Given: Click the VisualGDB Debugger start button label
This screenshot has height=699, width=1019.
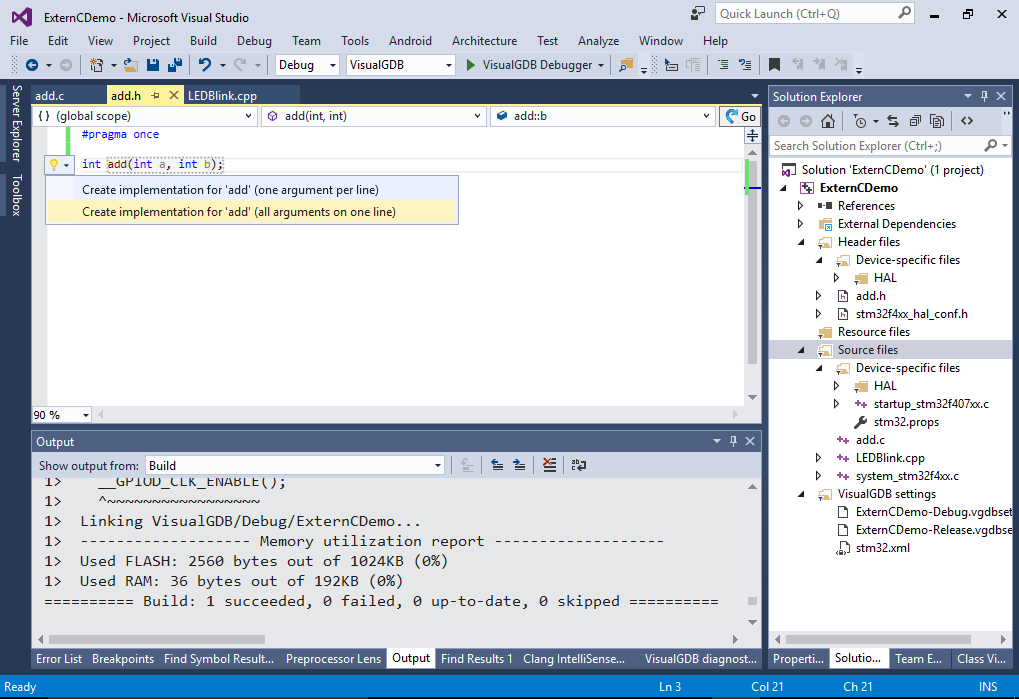Looking at the screenshot, I should pyautogui.click(x=537, y=65).
